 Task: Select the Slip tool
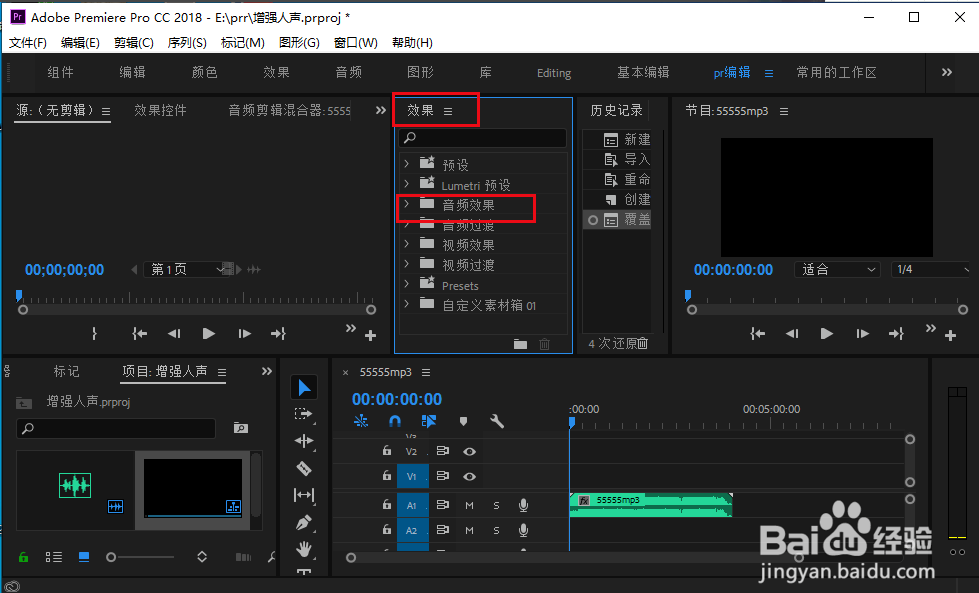coord(304,495)
